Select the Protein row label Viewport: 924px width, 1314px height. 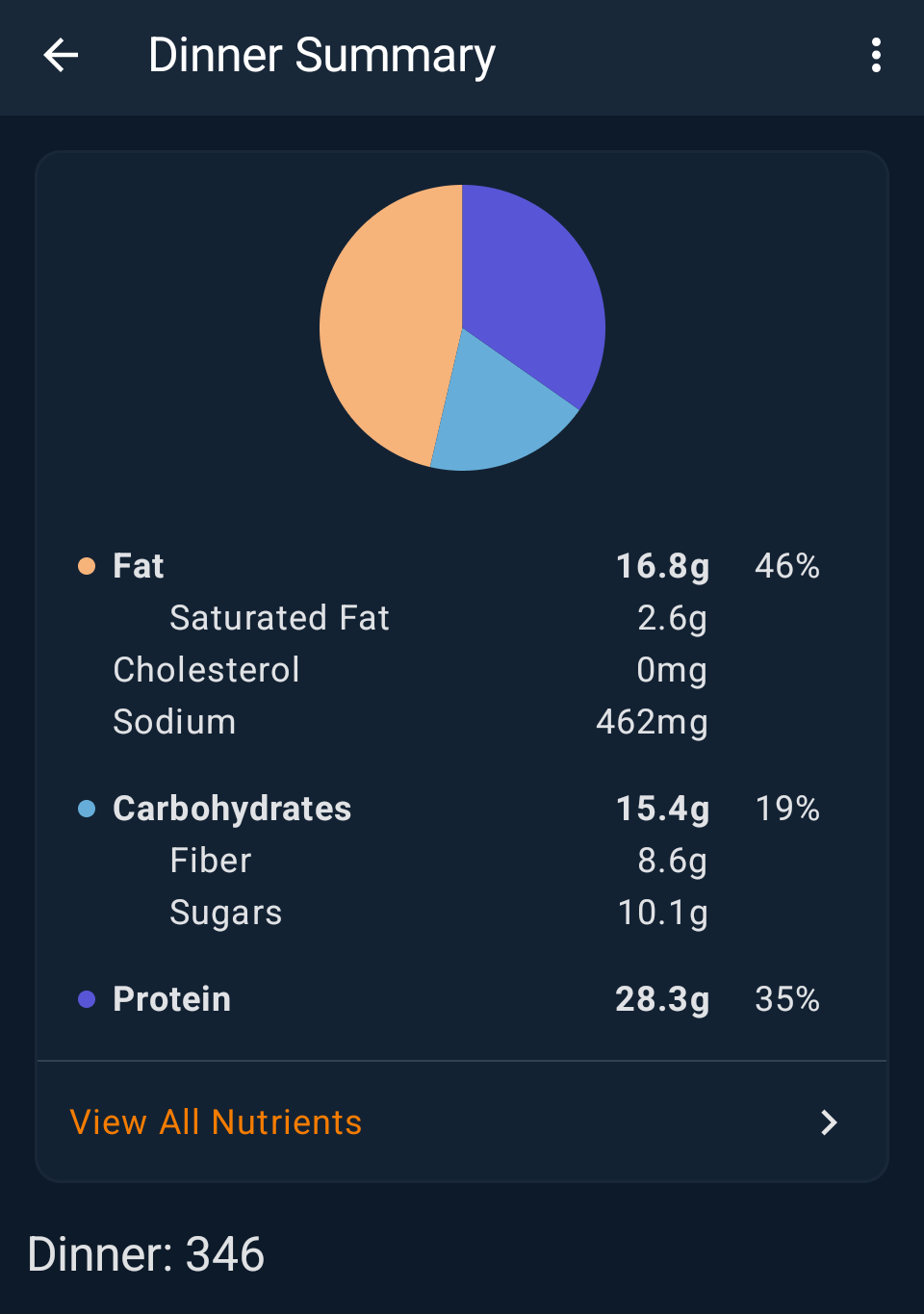pyautogui.click(x=172, y=999)
